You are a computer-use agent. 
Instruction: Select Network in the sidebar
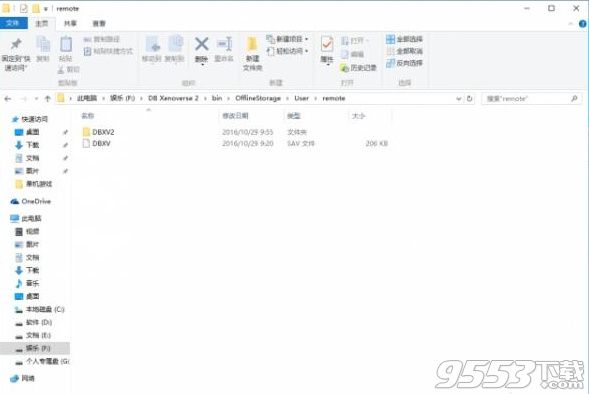(x=23, y=378)
